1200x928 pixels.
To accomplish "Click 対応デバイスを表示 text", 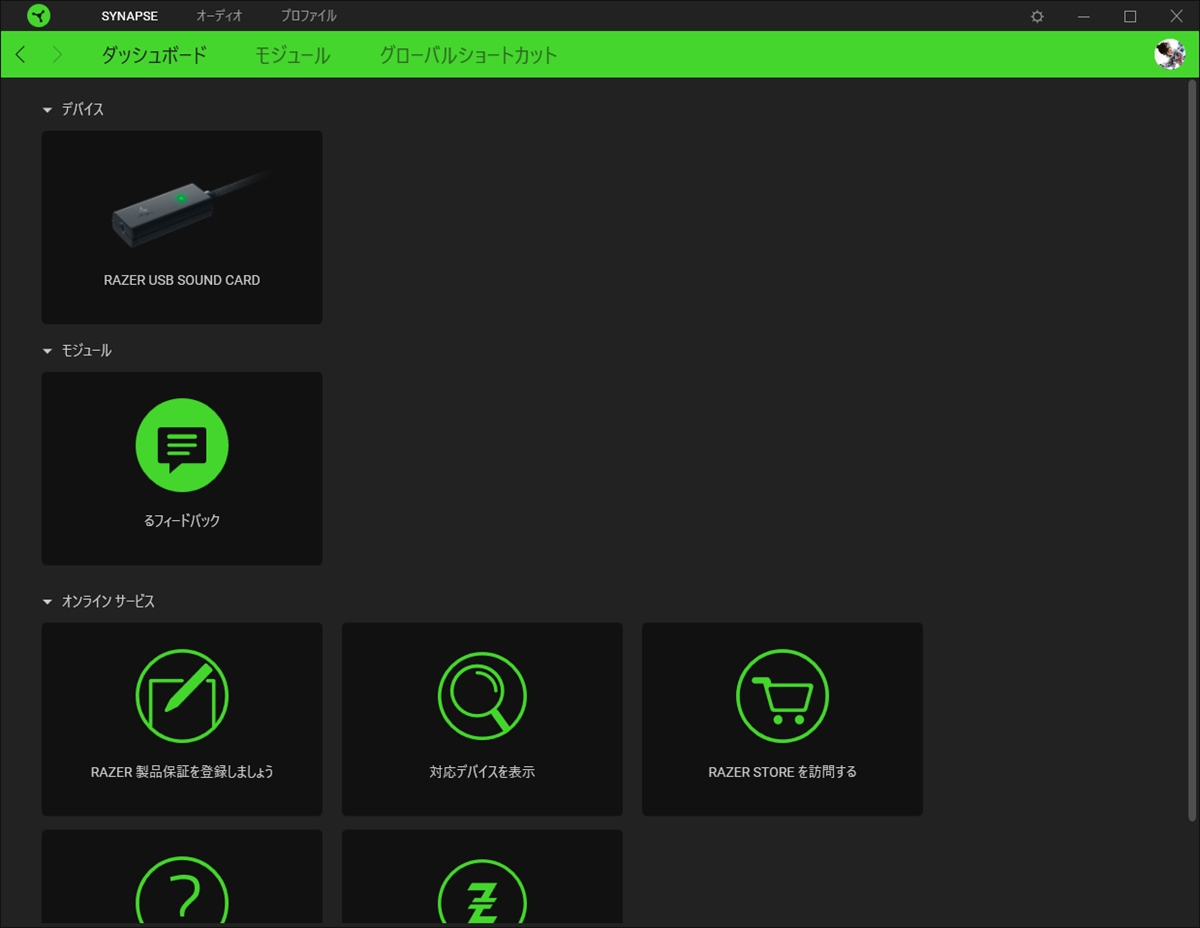I will tap(482, 772).
